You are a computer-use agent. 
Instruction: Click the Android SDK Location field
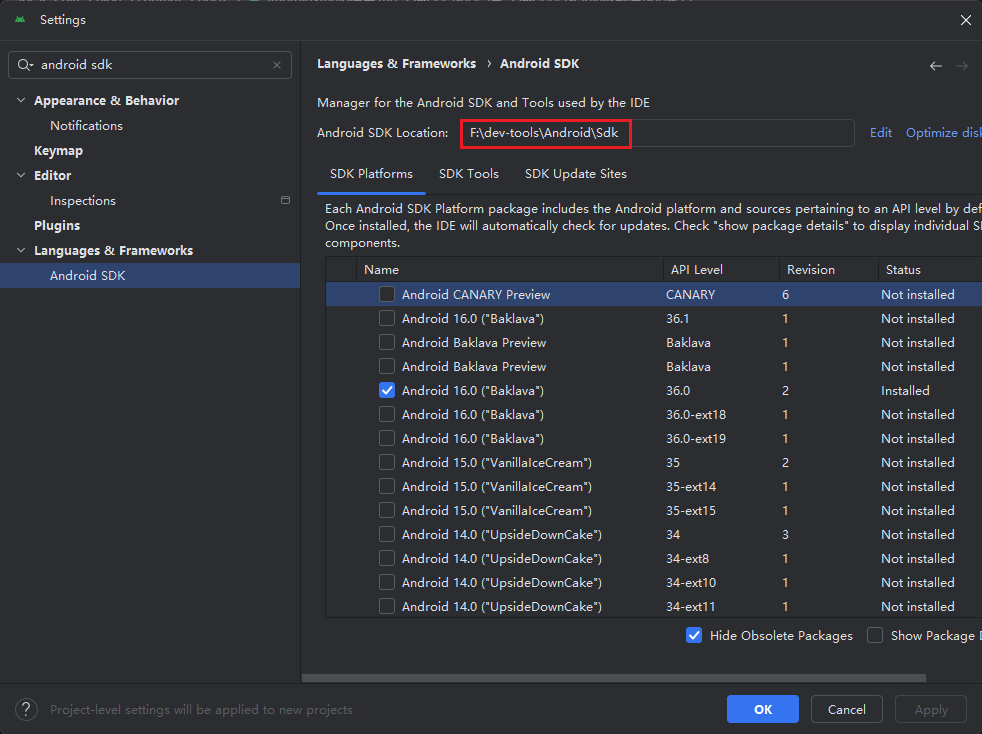point(656,133)
